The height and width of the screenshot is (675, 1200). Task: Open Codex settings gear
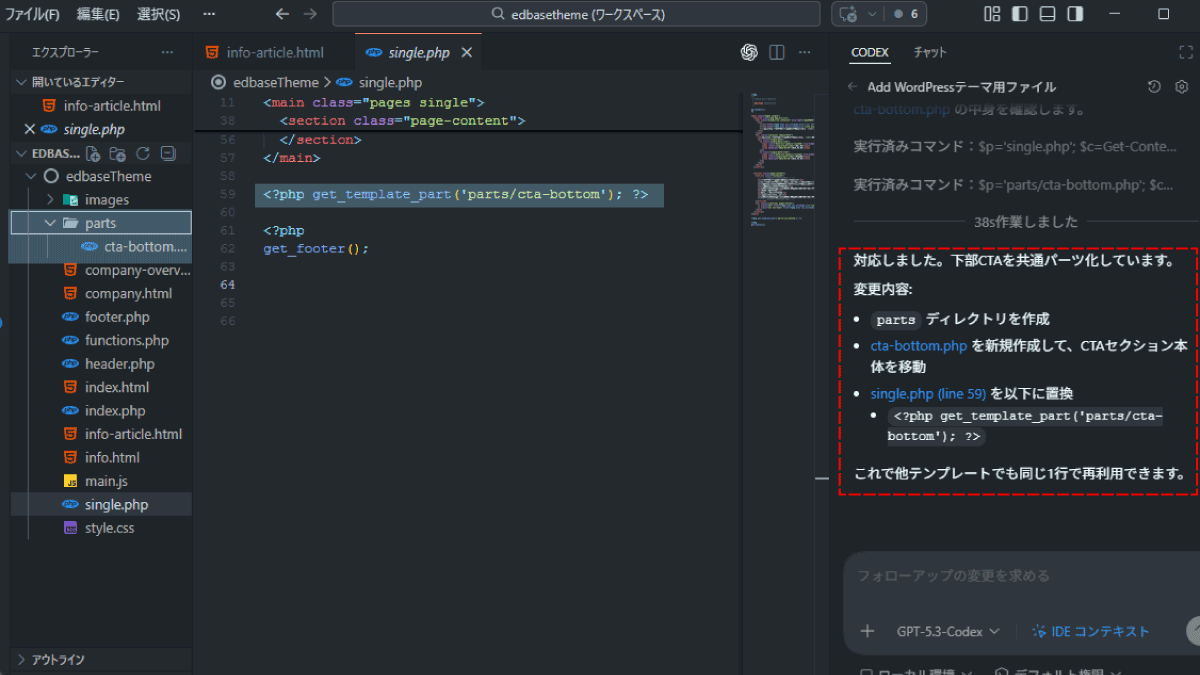[1181, 87]
